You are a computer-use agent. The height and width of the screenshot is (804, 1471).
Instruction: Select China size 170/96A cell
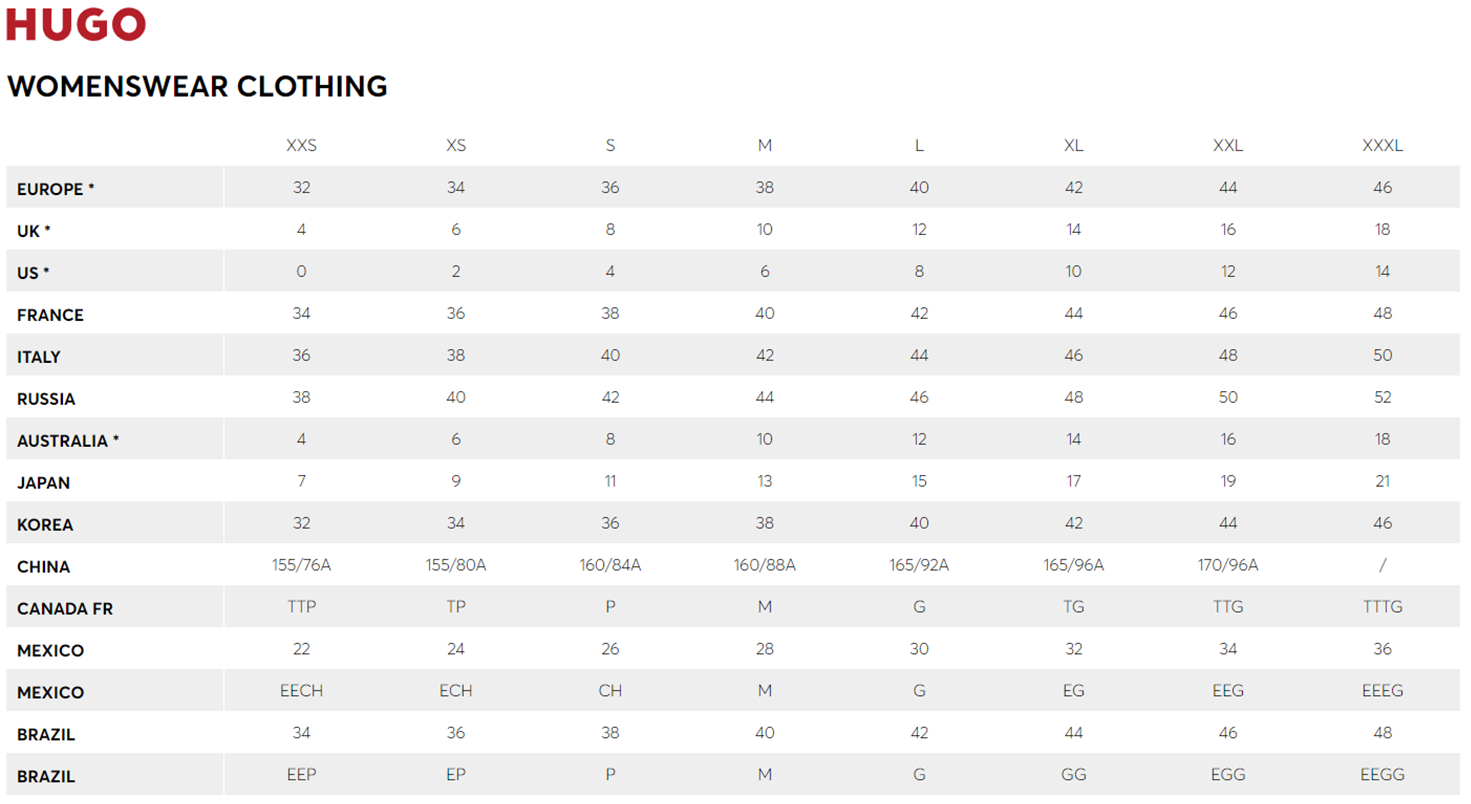click(x=1228, y=565)
